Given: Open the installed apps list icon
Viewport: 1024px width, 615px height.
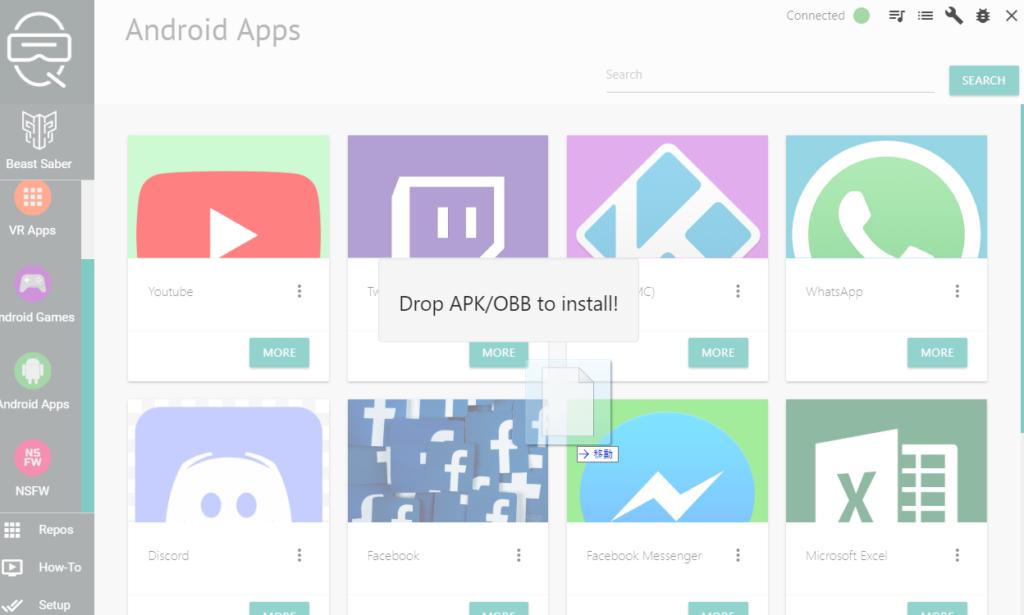Looking at the screenshot, I should pyautogui.click(x=925, y=16).
